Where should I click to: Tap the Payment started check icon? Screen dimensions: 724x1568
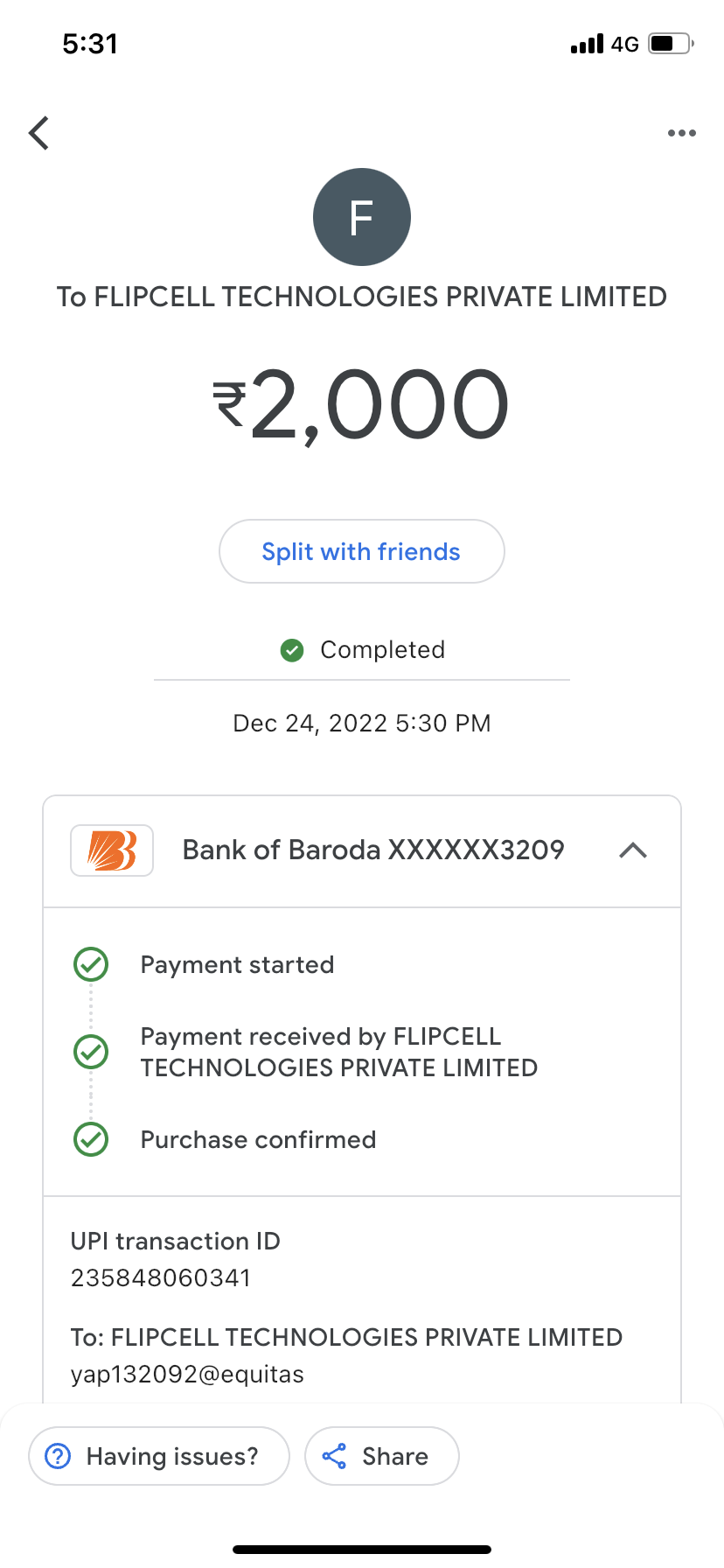click(91, 964)
